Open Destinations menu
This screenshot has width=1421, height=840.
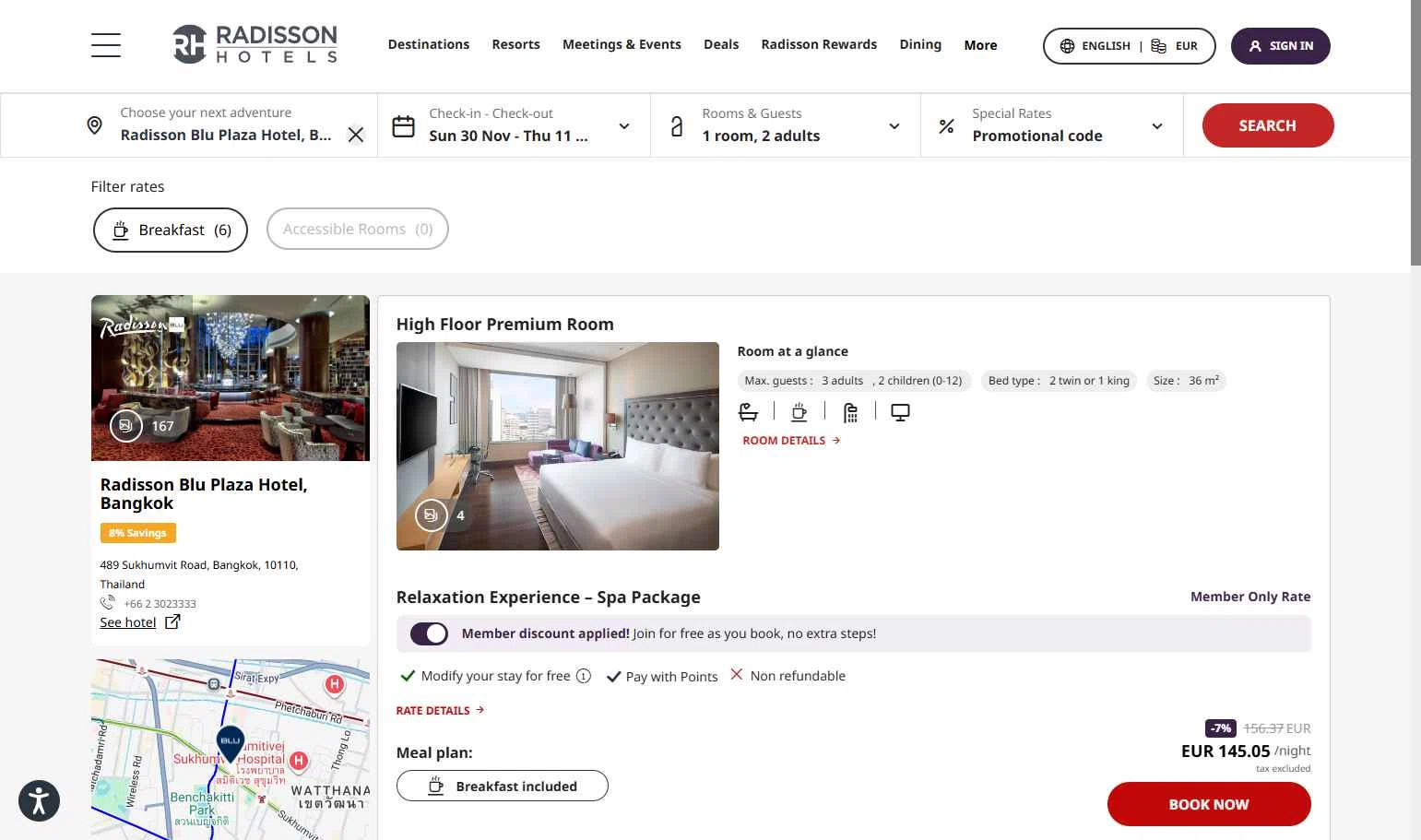[x=429, y=44]
